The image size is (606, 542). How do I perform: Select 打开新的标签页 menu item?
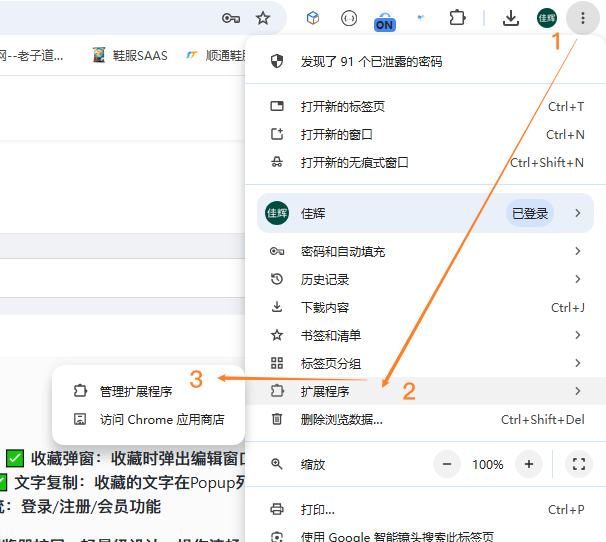point(425,106)
